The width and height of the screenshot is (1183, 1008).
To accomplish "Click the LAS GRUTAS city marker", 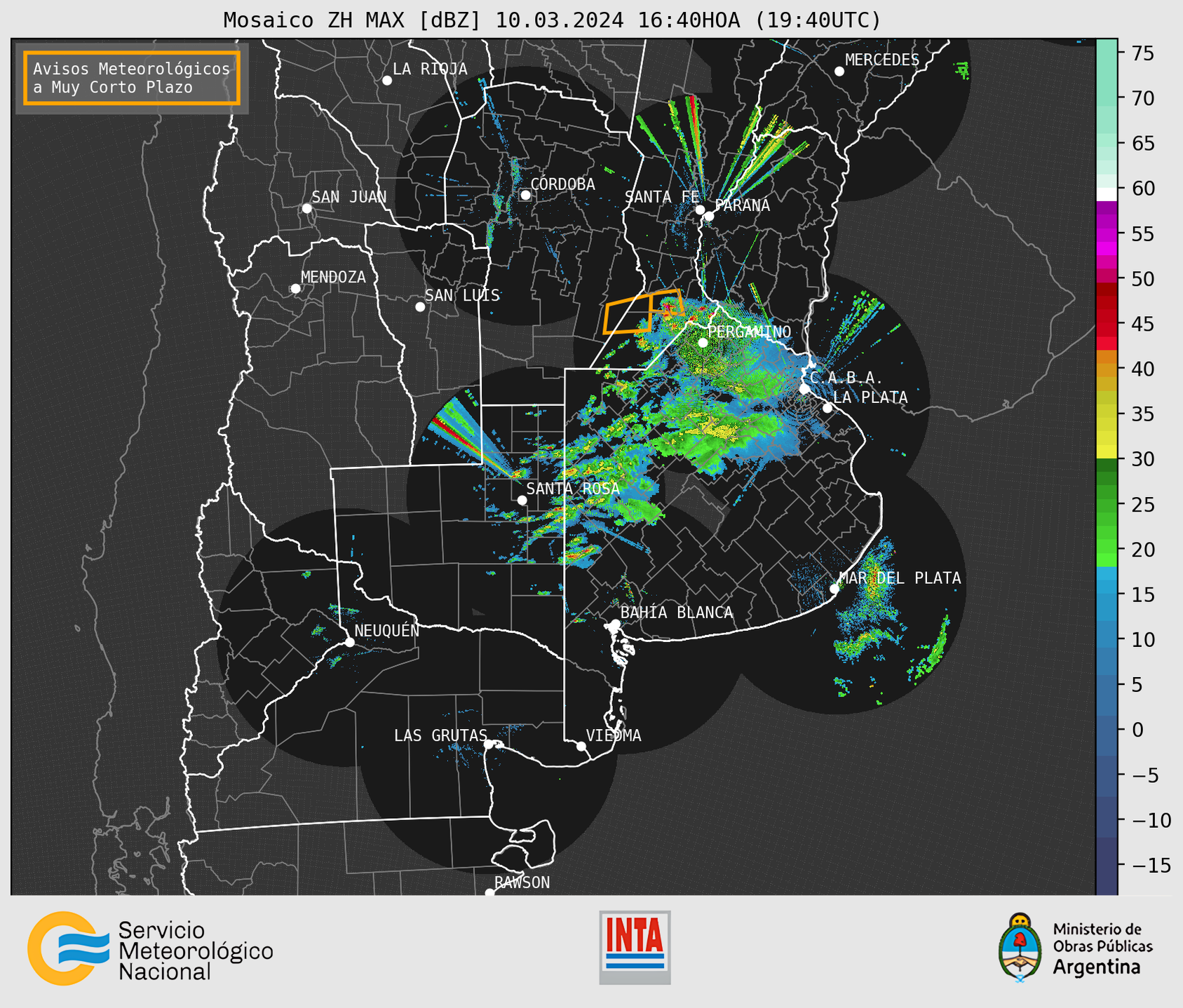I will pyautogui.click(x=489, y=744).
